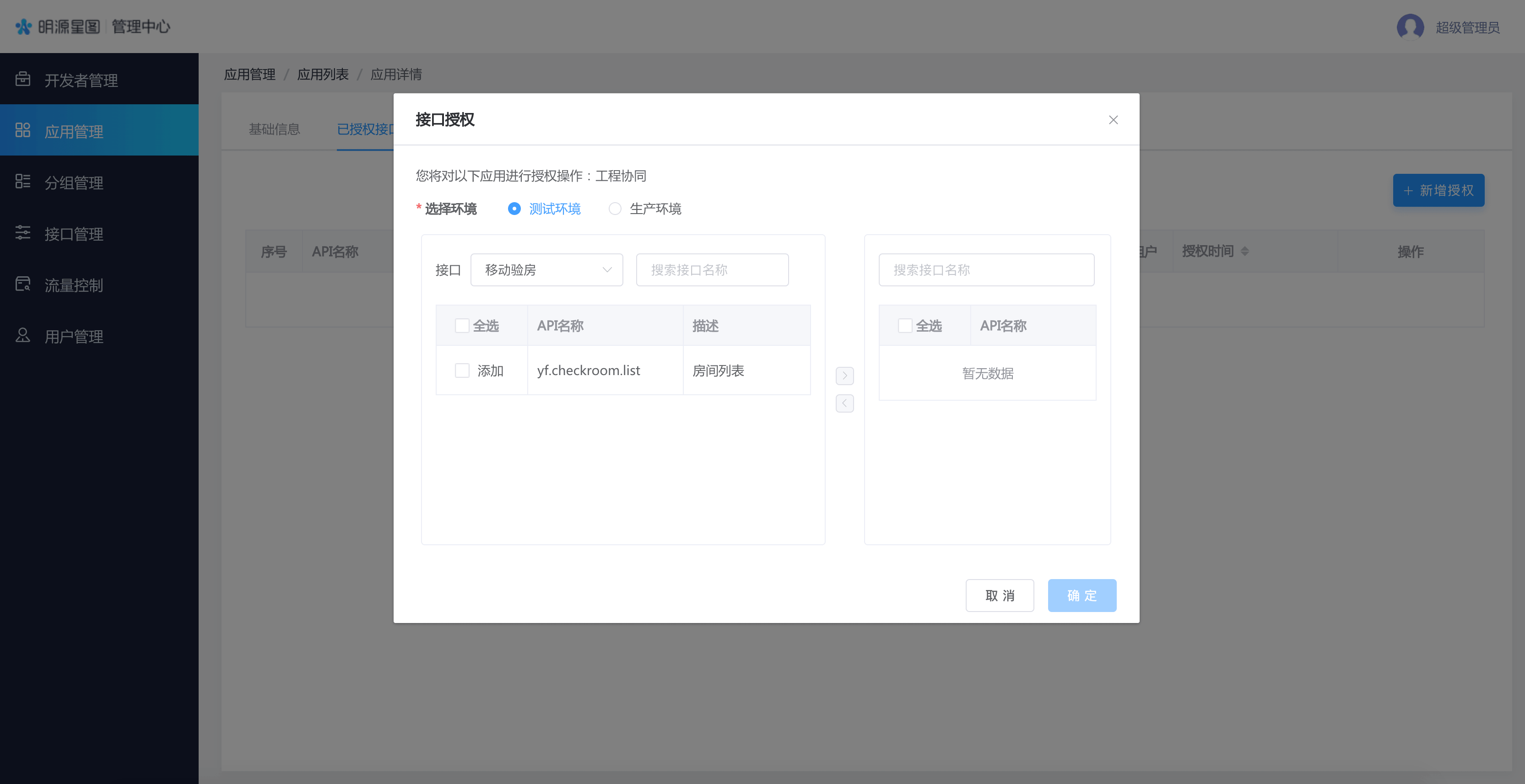Screen dimensions: 1525x784
Task: Click the 开发者管理 briefcase icon
Action: coord(22,79)
